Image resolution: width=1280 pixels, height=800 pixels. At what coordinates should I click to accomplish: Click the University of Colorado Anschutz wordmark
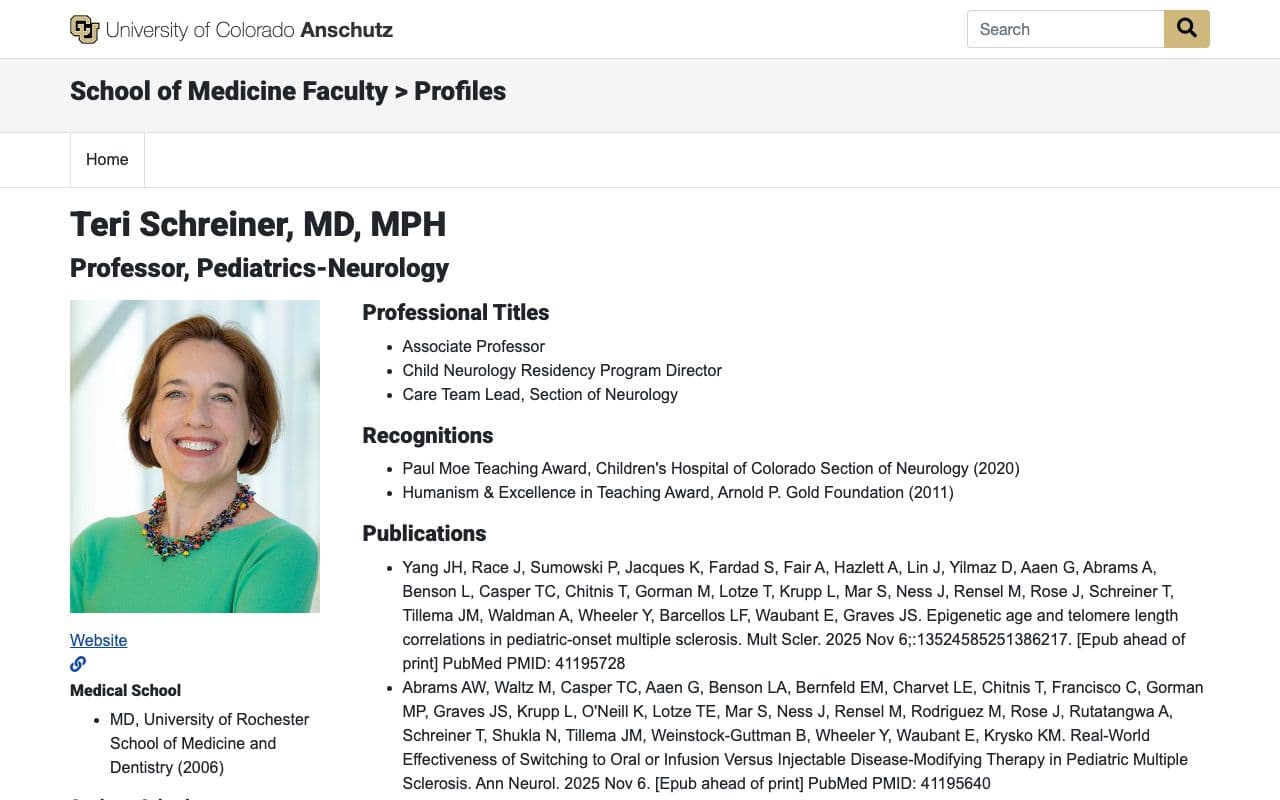249,30
